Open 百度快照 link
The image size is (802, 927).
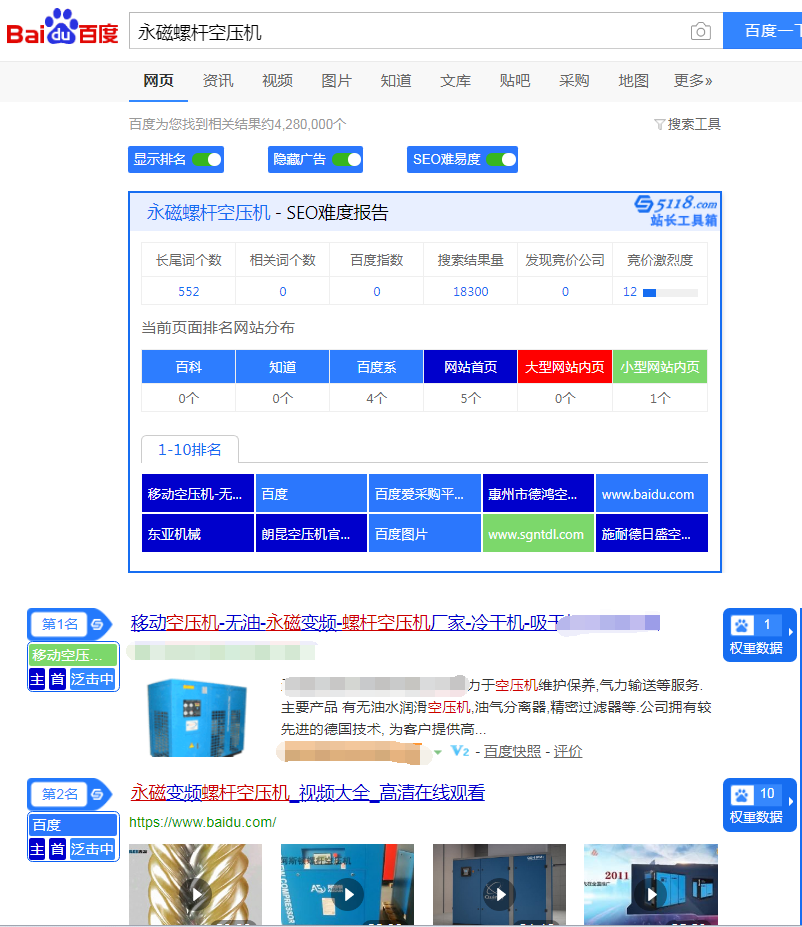point(512,751)
